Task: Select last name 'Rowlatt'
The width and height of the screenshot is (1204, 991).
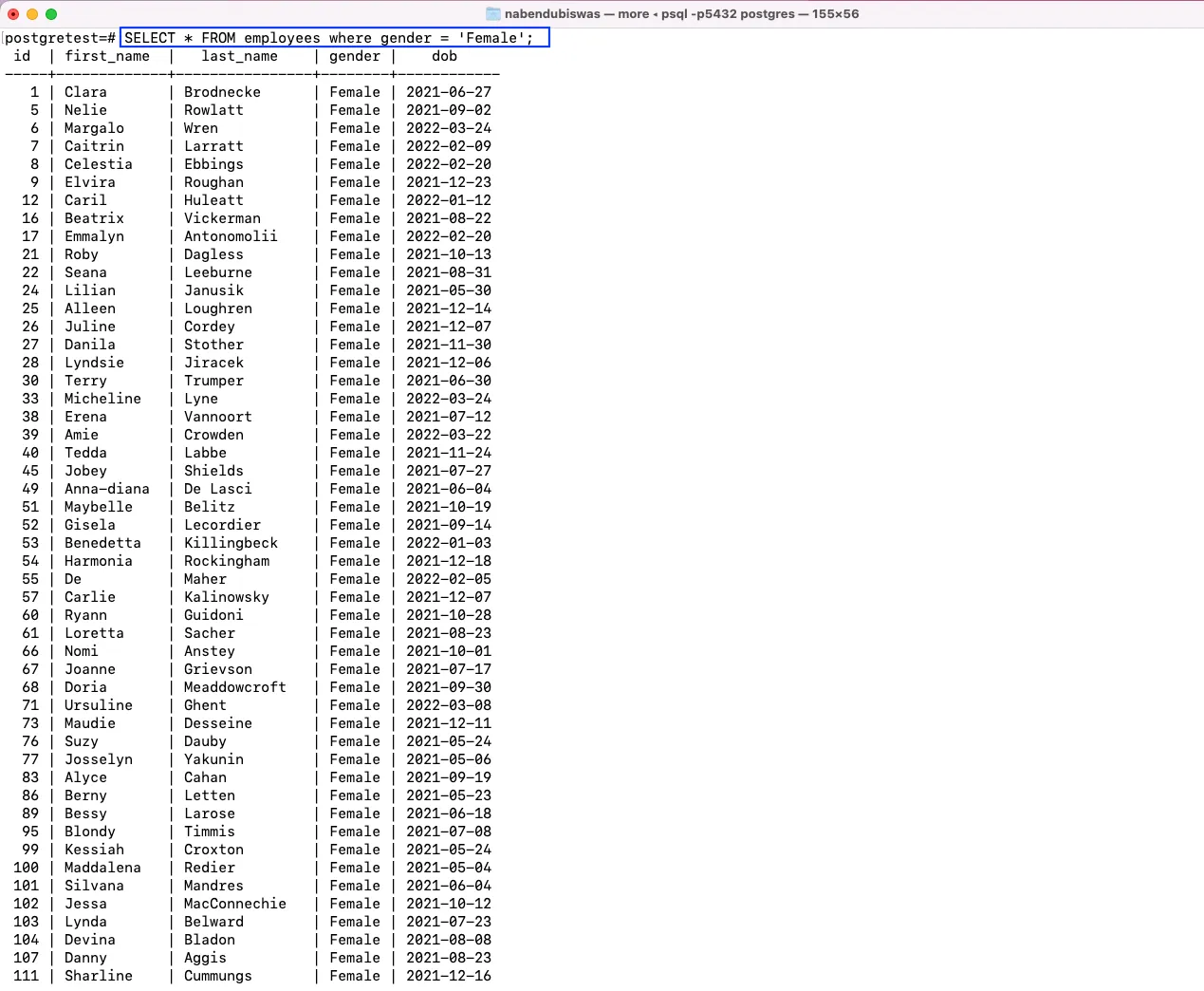Action: [x=213, y=110]
